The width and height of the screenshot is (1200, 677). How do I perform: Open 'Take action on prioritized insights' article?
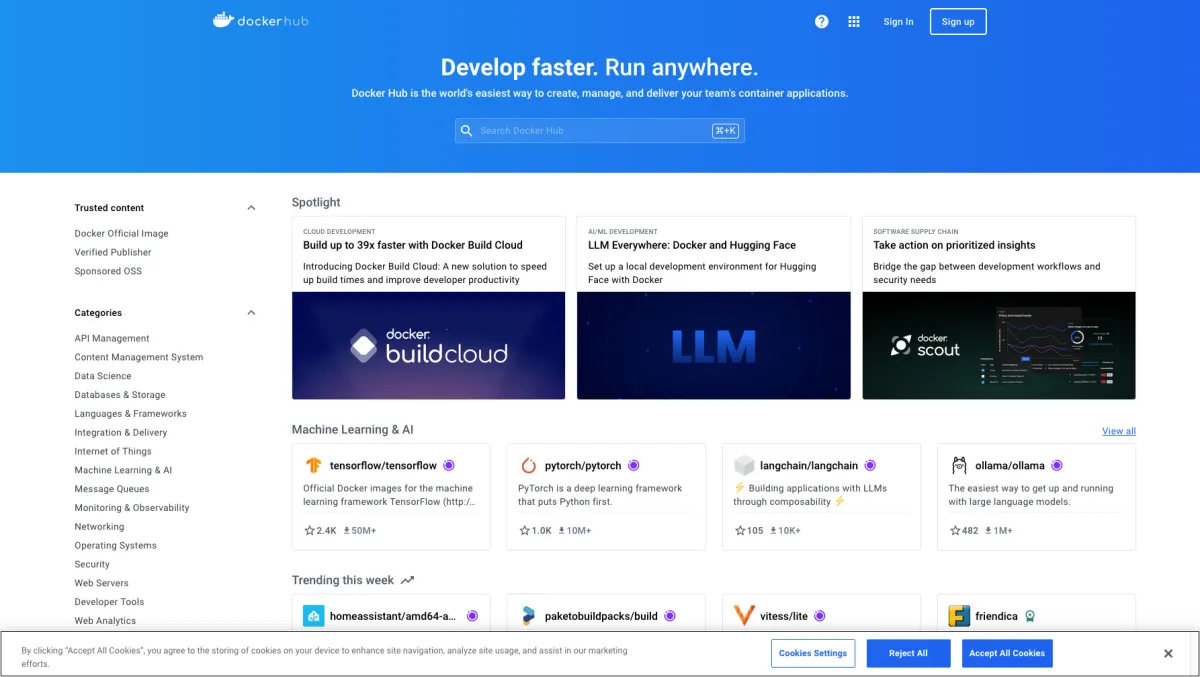point(954,245)
